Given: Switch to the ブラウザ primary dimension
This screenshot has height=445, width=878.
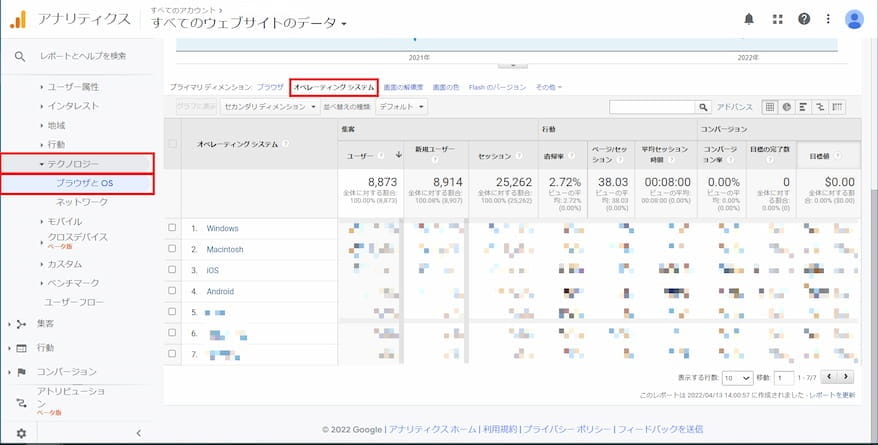Looking at the screenshot, I should pyautogui.click(x=270, y=87).
